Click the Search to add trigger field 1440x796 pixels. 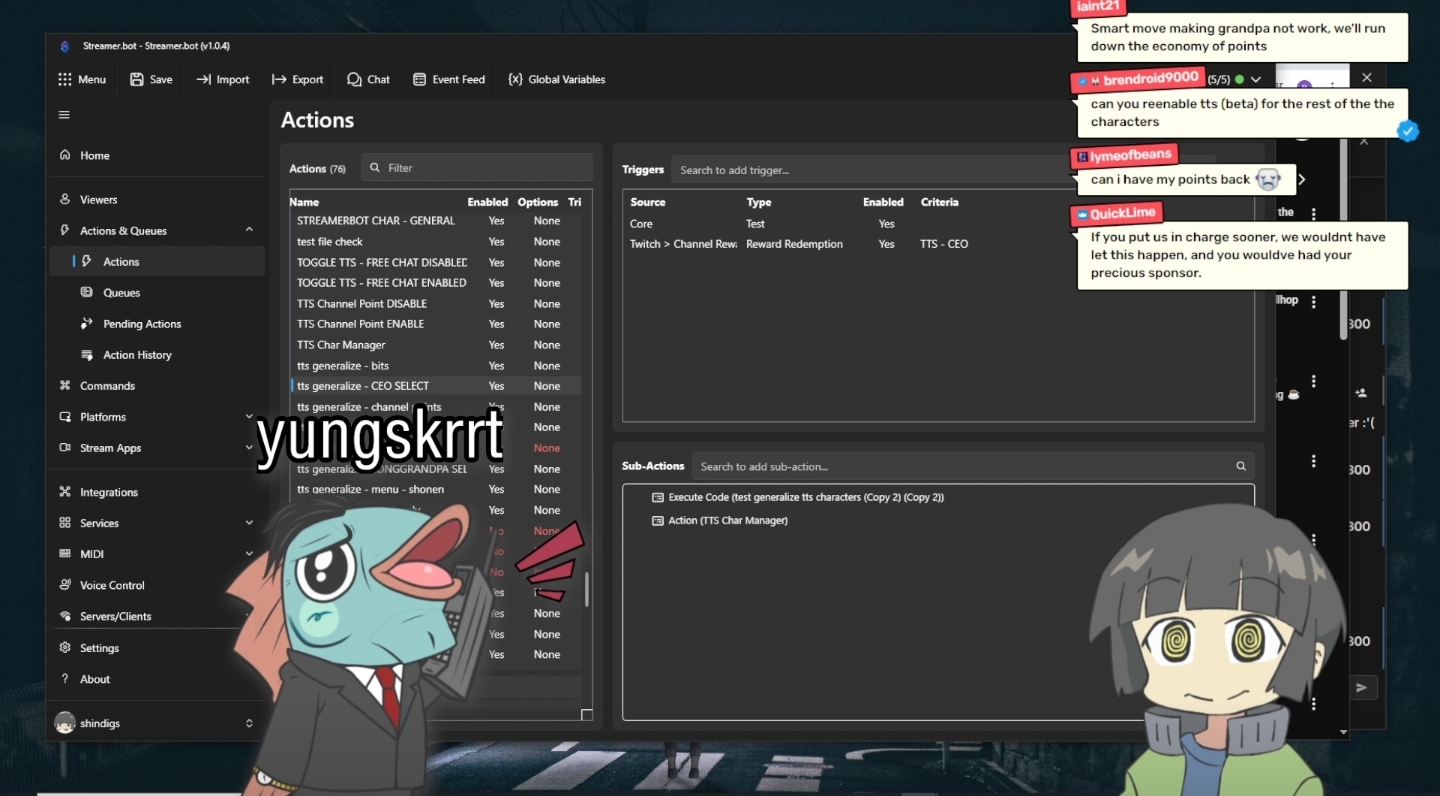943,170
